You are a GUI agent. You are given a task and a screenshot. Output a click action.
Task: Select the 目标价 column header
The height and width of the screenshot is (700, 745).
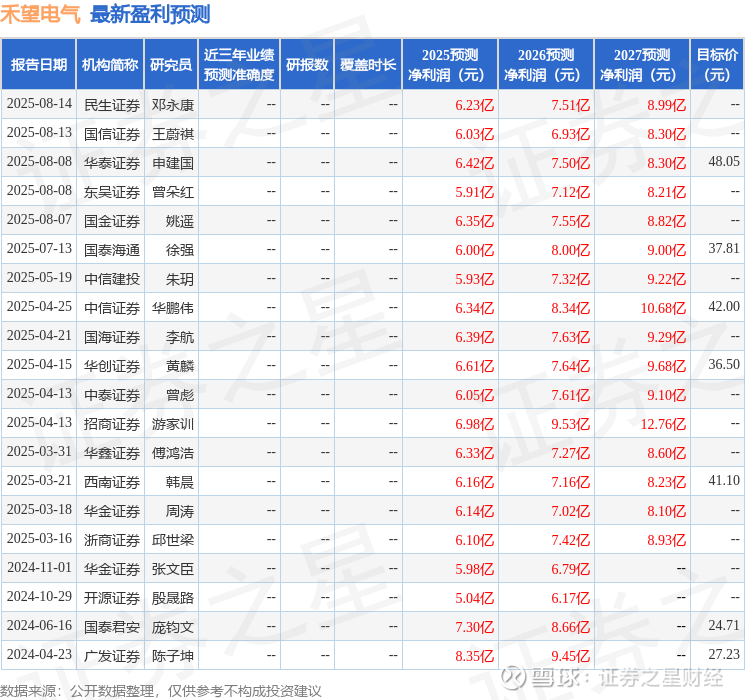pos(716,65)
